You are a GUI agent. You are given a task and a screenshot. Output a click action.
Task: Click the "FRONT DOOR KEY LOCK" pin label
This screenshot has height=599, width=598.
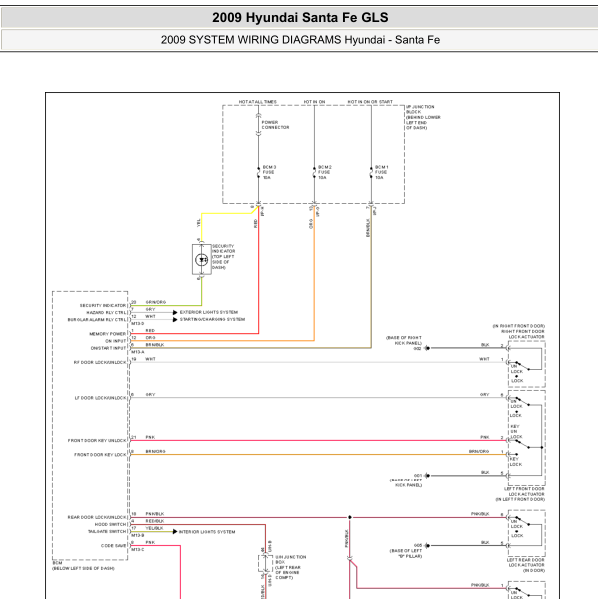coord(100,455)
